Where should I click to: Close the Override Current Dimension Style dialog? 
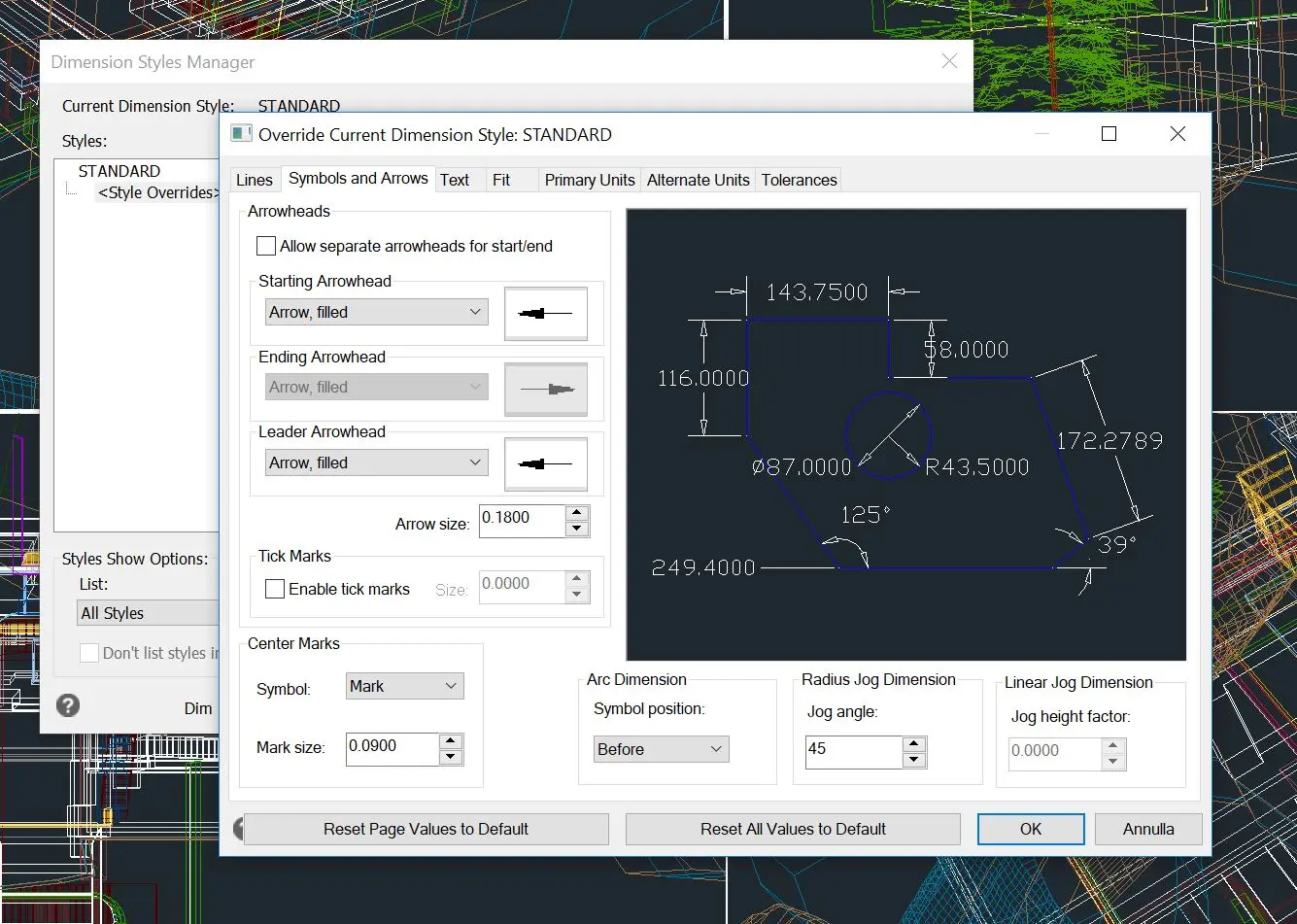point(1178,134)
